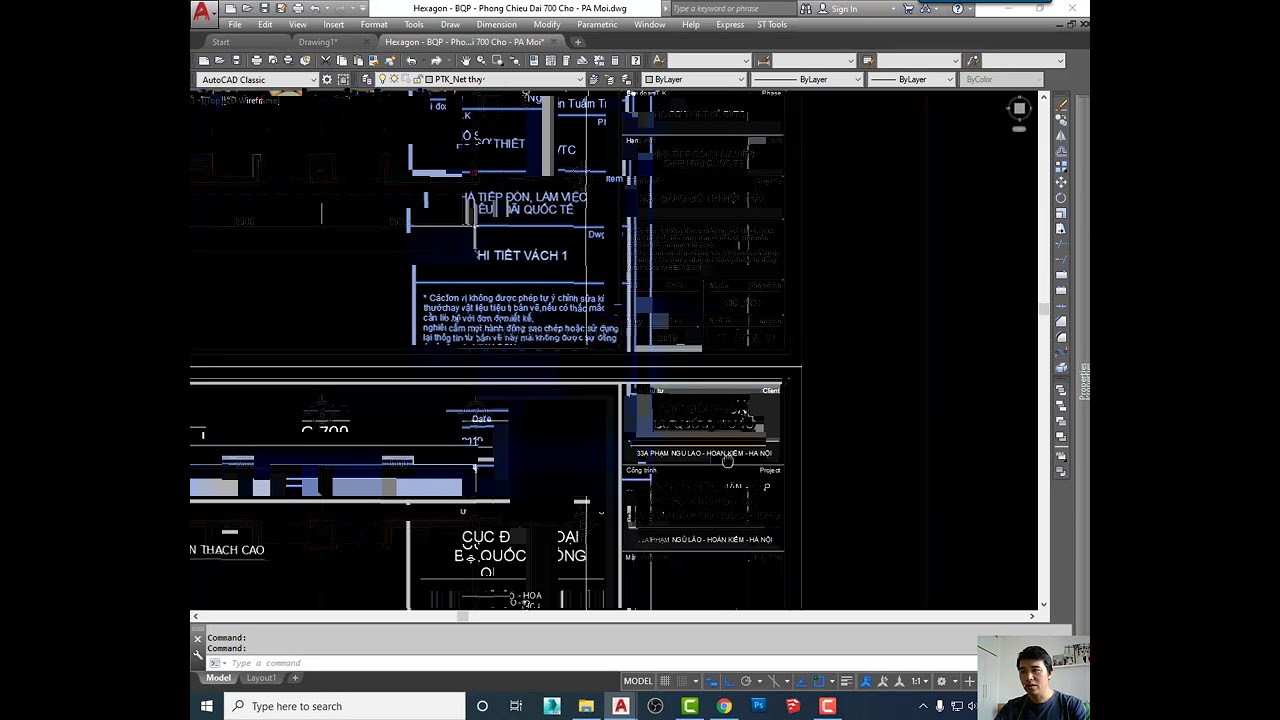
Task: Toggle annotation visibility icon in status bar
Action: [x=865, y=681]
